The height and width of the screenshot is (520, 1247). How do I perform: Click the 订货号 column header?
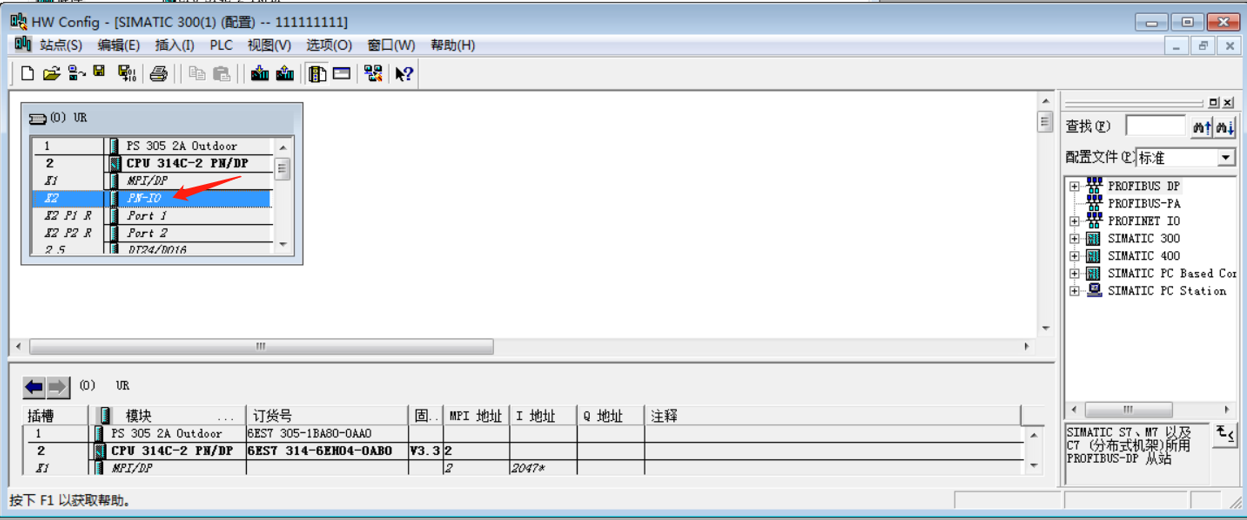coord(327,416)
